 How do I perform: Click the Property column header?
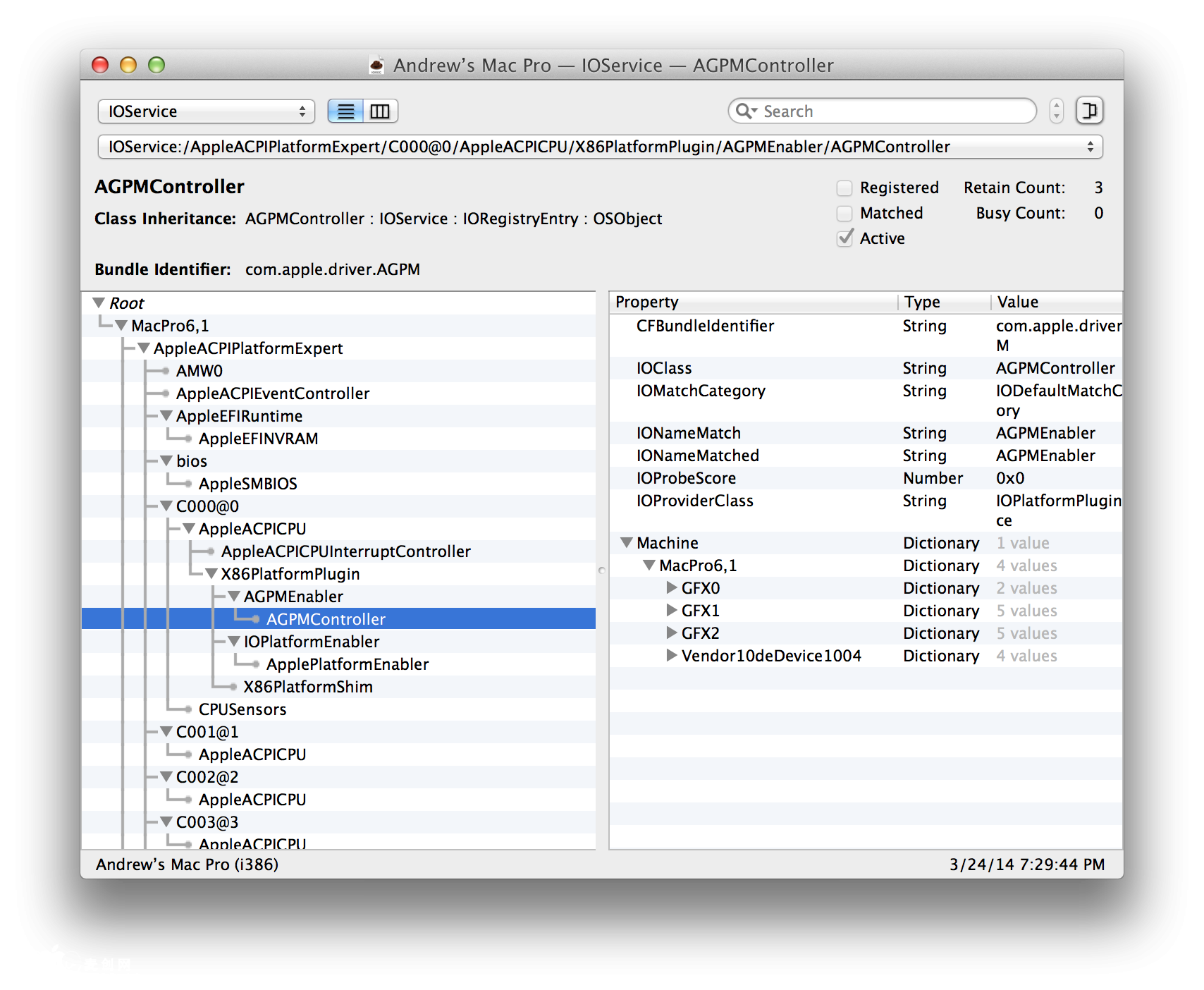click(x=752, y=302)
